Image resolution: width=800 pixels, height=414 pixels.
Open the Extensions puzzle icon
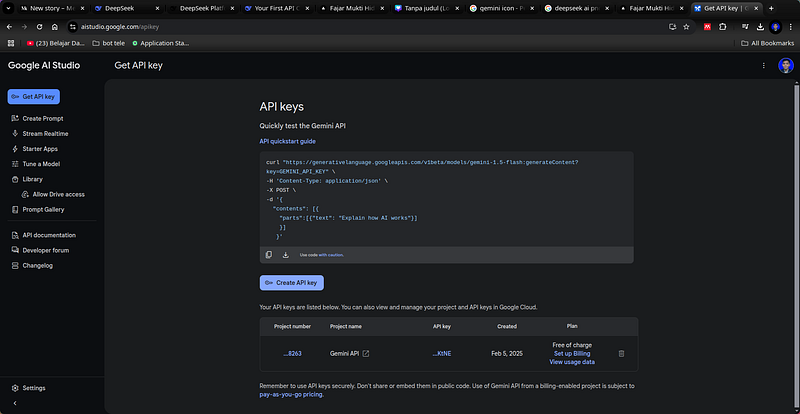[x=722, y=27]
